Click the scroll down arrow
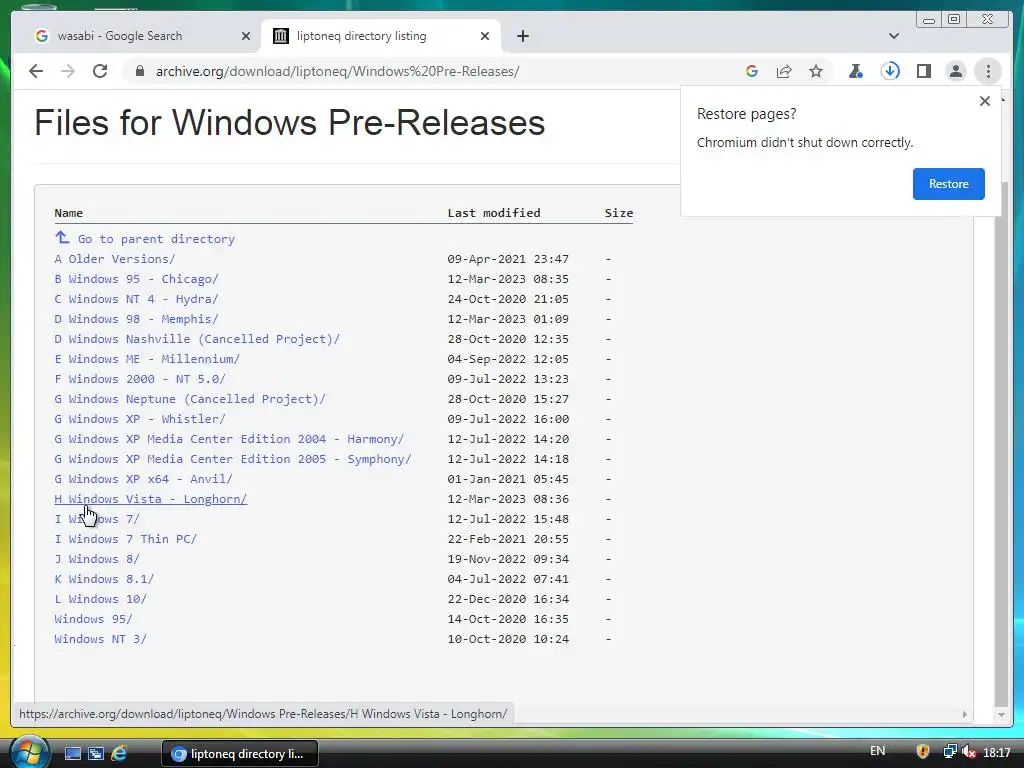1024x768 pixels. tap(1001, 715)
